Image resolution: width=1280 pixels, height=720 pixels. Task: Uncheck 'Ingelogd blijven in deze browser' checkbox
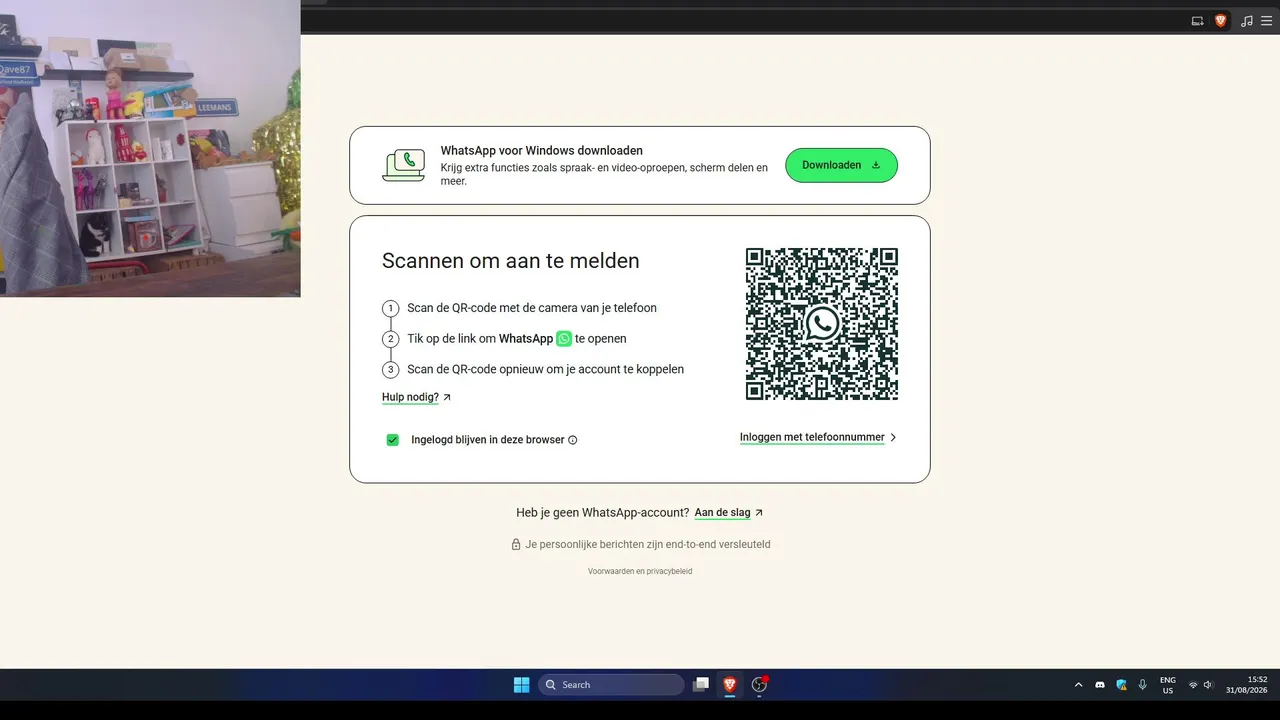[393, 440]
